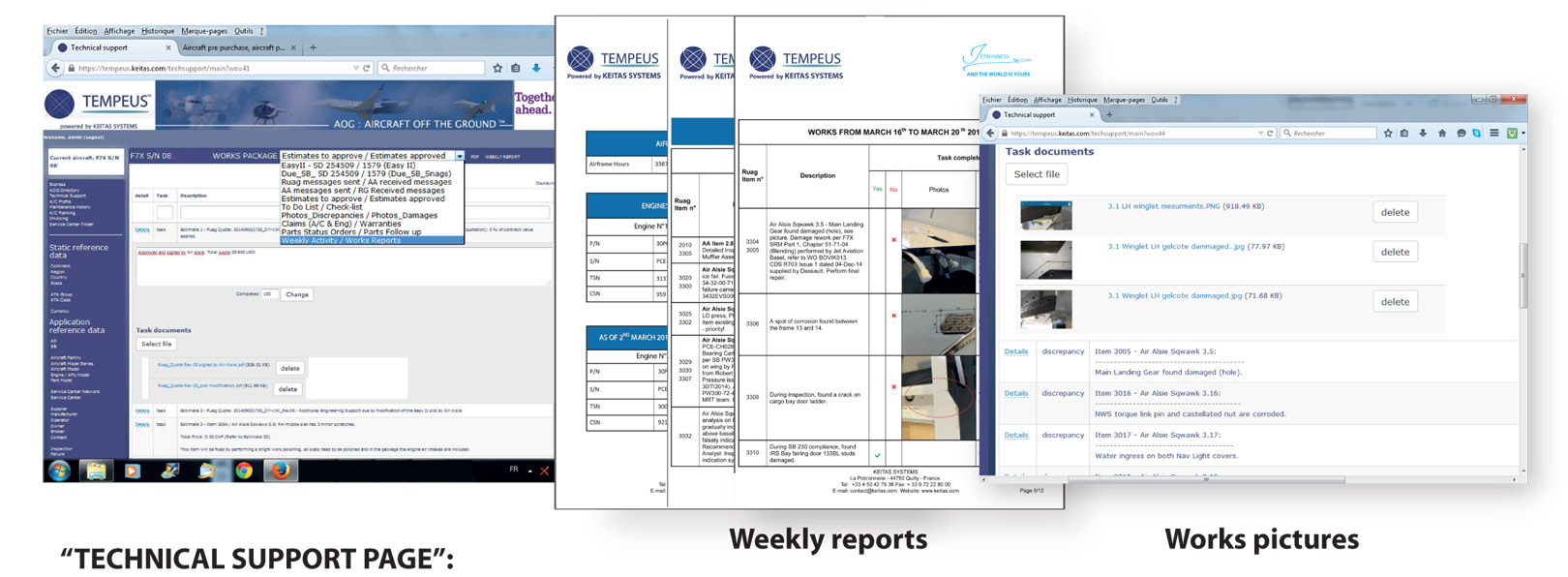1568x577 pixels.
Task: Reload the wo=44 Works pictures page
Action: pyautogui.click(x=1270, y=133)
